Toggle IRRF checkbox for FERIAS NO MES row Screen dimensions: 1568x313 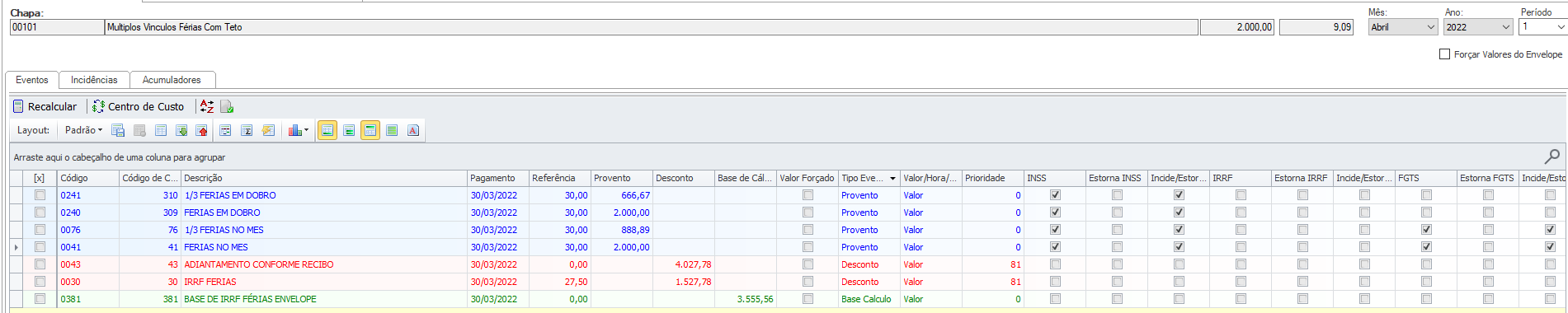[1241, 247]
